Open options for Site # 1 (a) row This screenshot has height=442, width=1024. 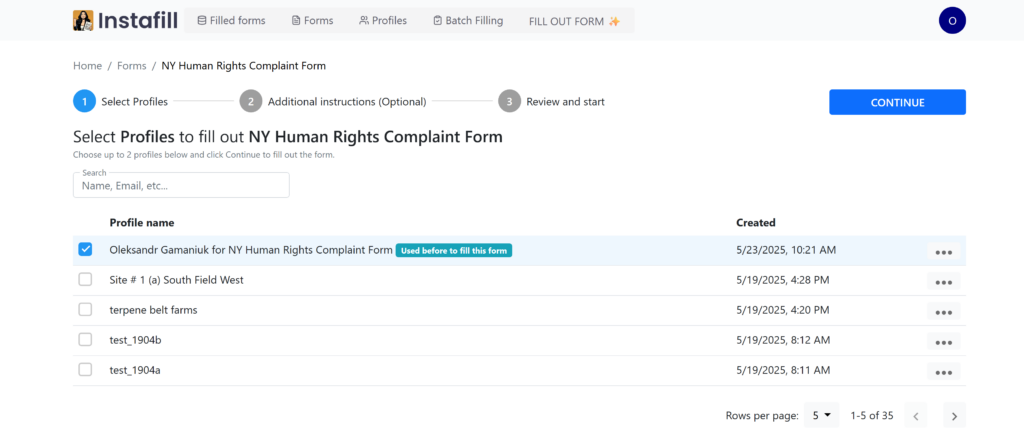943,282
